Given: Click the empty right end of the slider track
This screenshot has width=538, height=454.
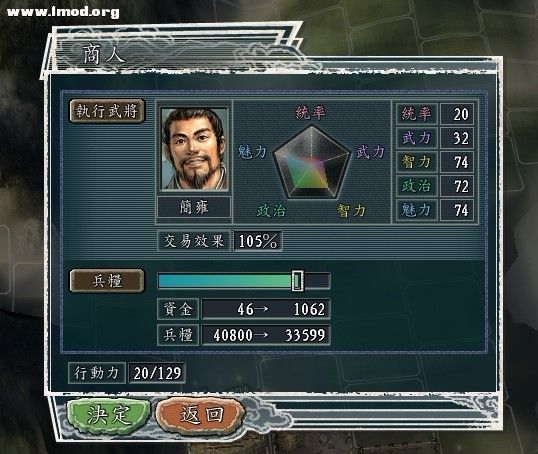Looking at the screenshot, I should tap(317, 281).
